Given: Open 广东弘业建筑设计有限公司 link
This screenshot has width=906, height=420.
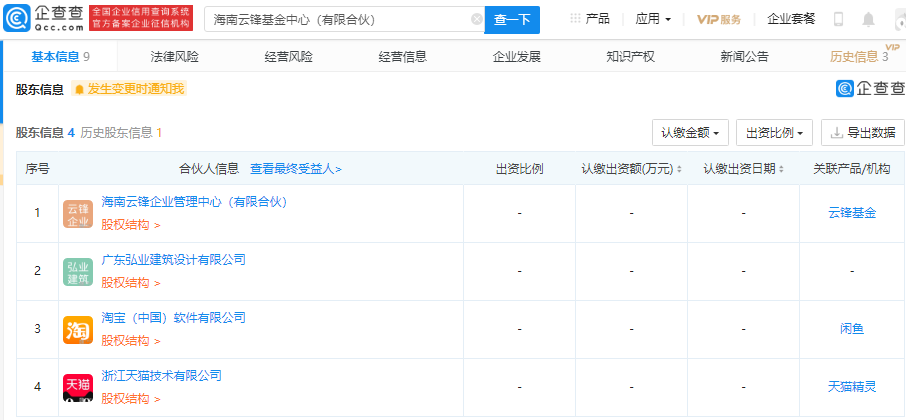Looking at the screenshot, I should [x=173, y=260].
